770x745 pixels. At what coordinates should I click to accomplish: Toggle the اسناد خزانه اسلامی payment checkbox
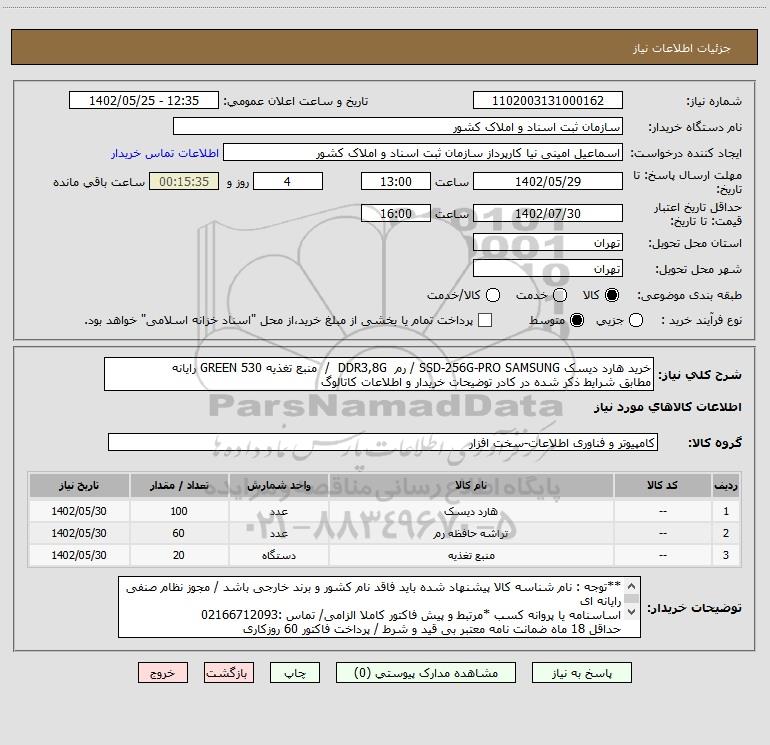point(485,320)
